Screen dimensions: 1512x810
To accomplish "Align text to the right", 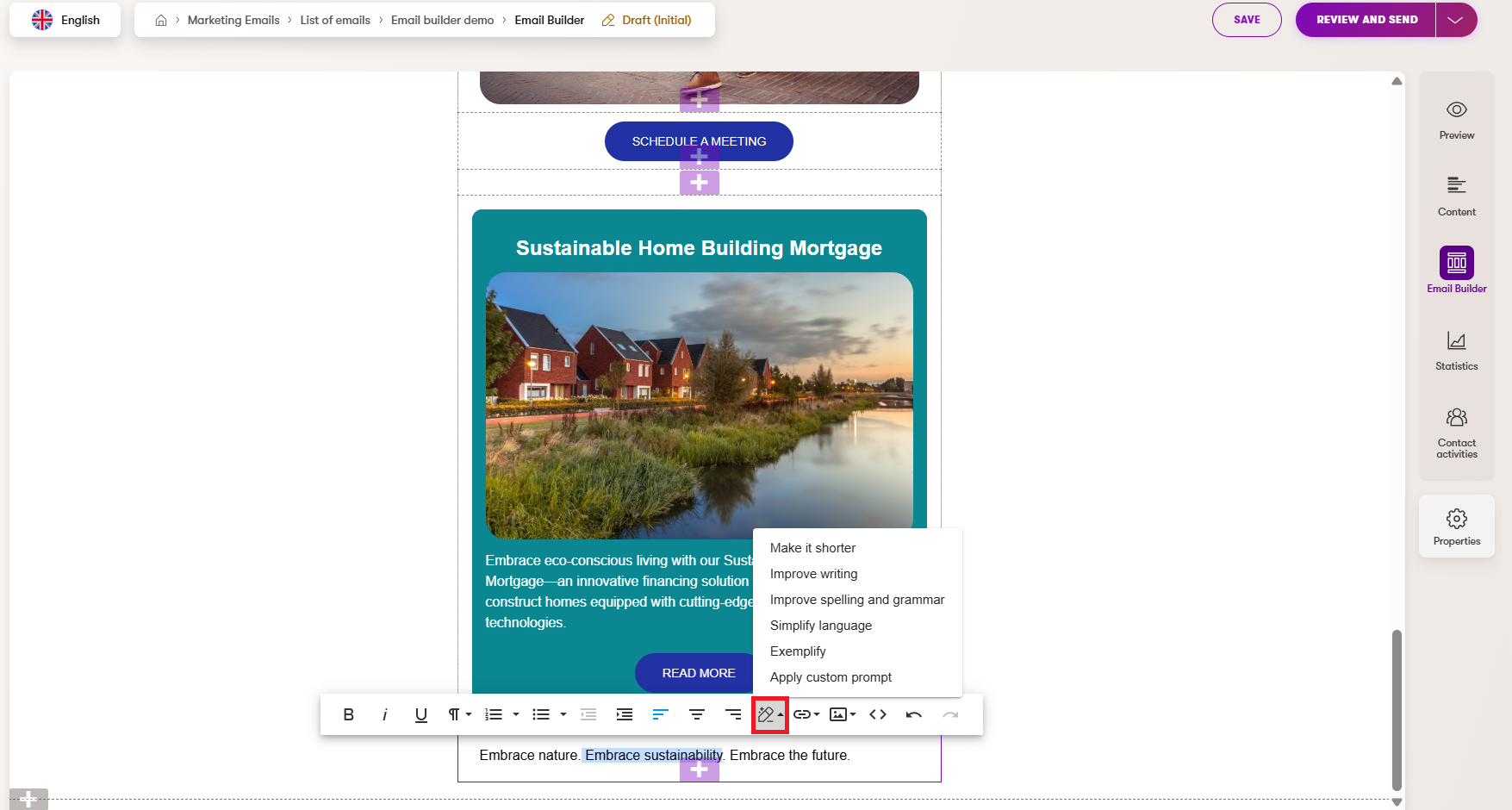I will click(733, 714).
